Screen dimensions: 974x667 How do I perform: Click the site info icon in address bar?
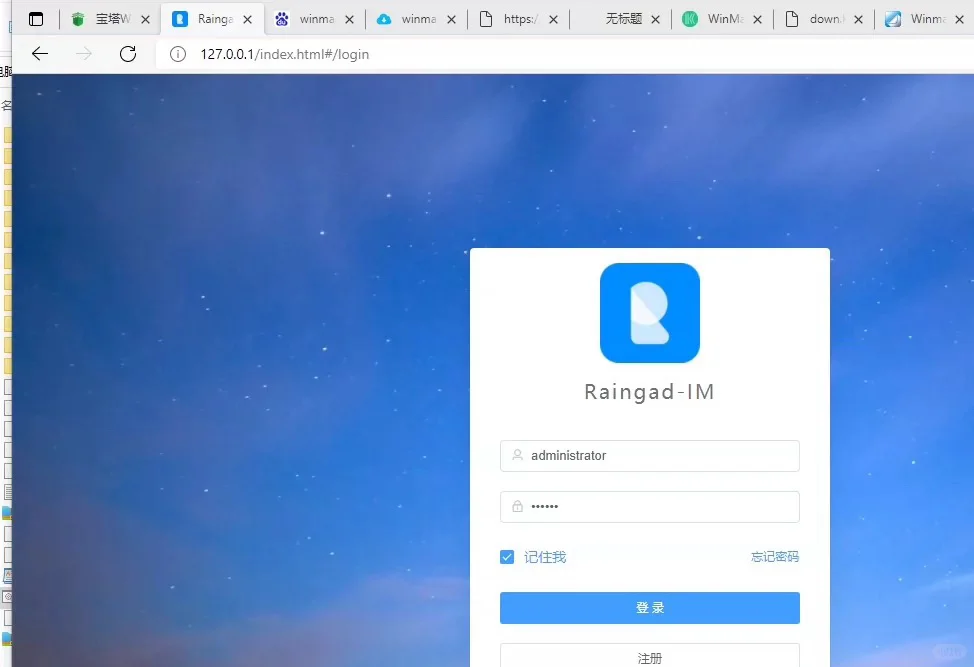coord(178,55)
